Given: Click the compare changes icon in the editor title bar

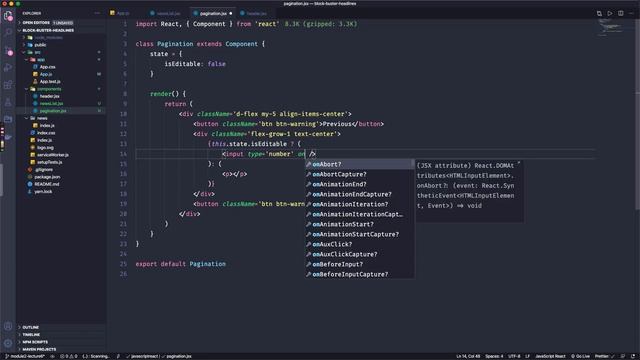Looking at the screenshot, I should pos(599,13).
